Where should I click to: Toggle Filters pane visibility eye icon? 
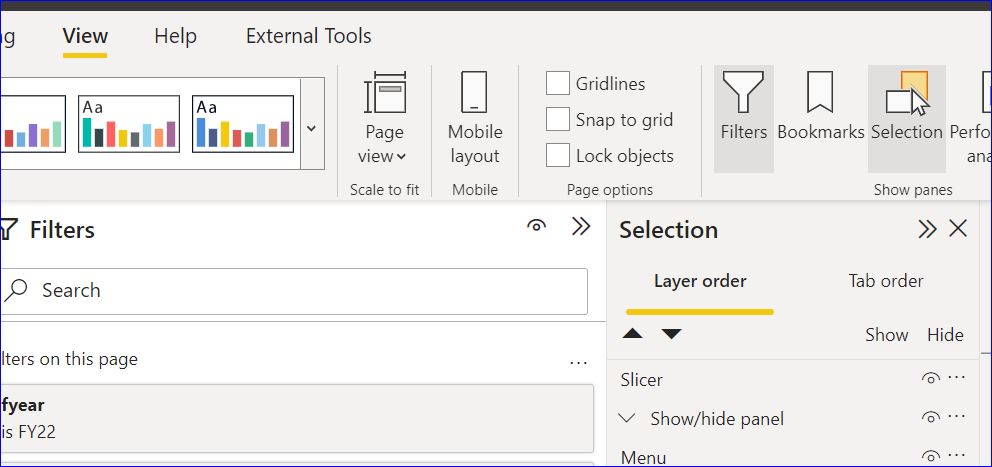click(x=536, y=226)
